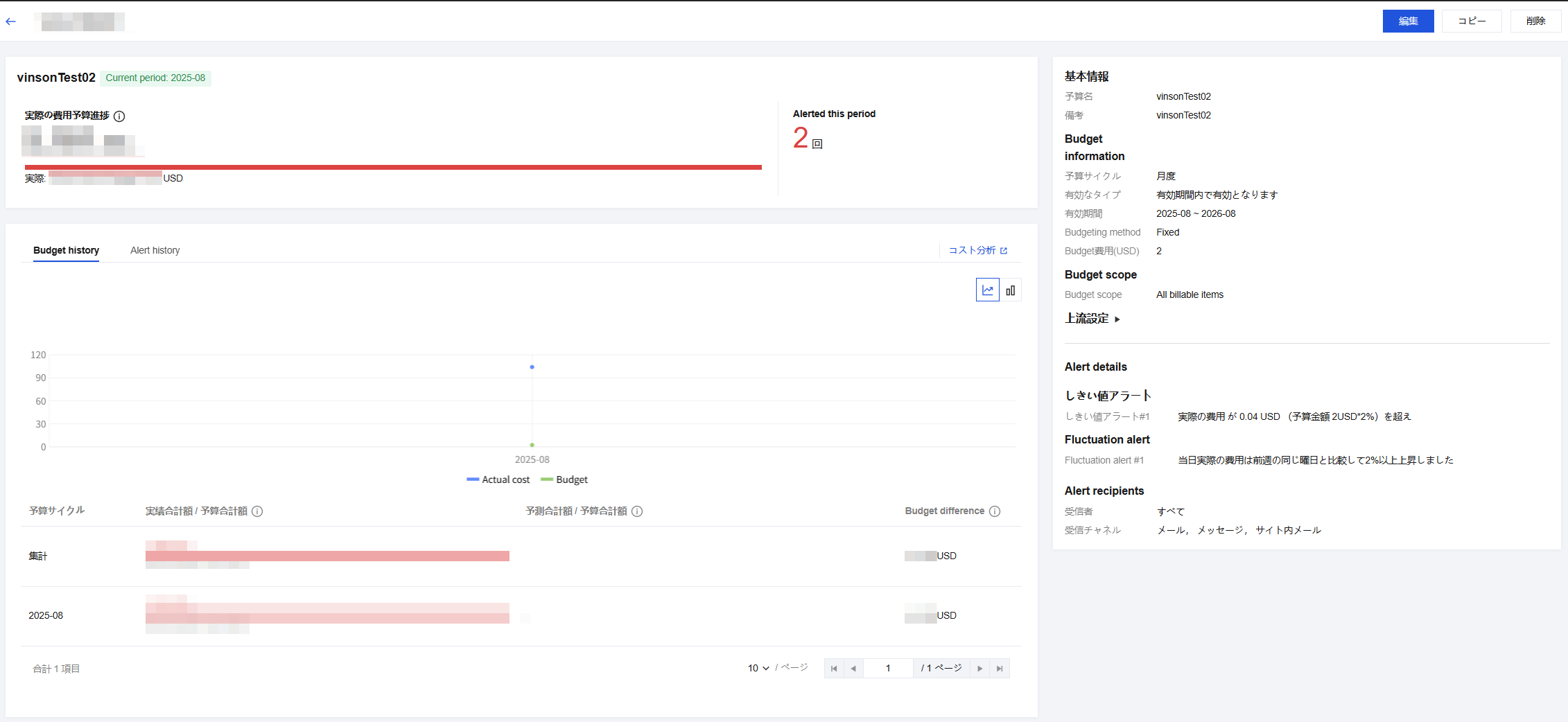Go to the next page
This screenshot has height=722, width=1568.
point(979,669)
